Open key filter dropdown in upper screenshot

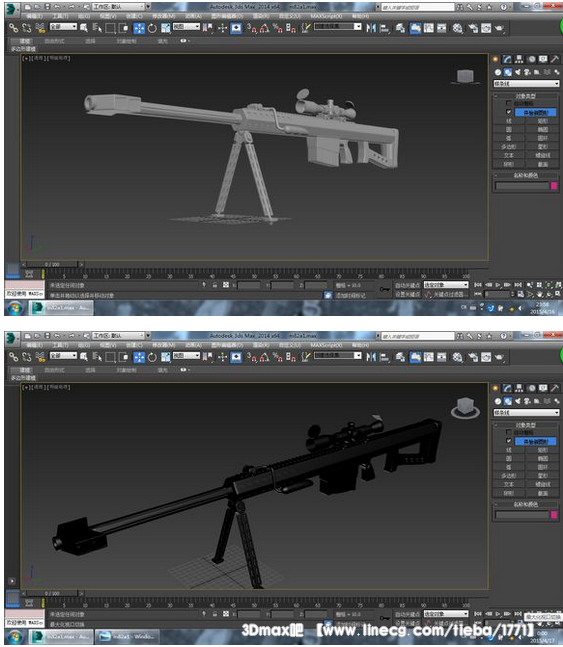click(446, 285)
